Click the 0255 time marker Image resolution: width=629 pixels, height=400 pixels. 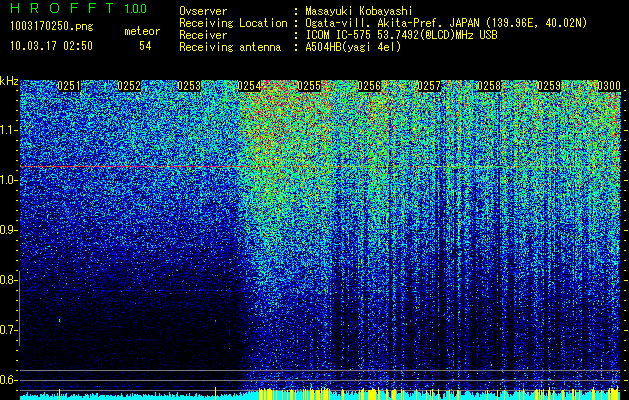click(x=309, y=86)
